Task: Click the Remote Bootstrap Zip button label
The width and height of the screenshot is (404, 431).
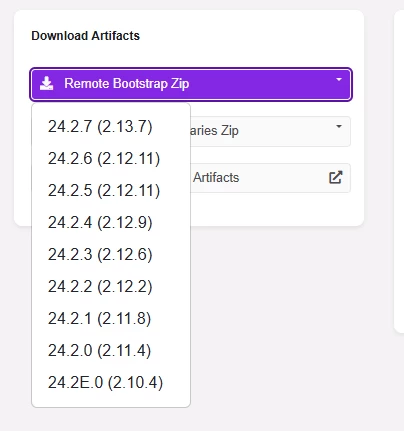Action: click(127, 84)
